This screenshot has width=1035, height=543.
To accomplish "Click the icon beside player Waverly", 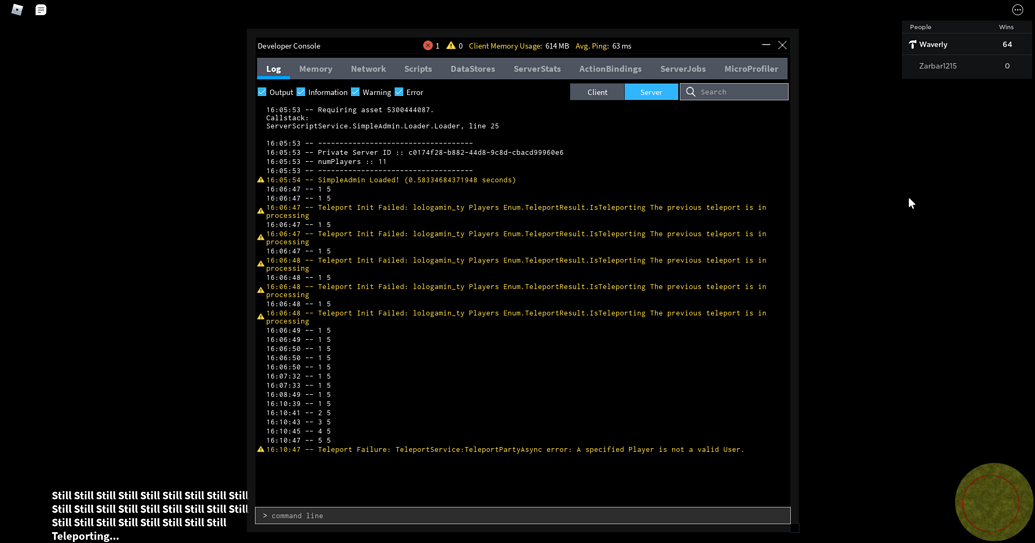I will pos(912,45).
